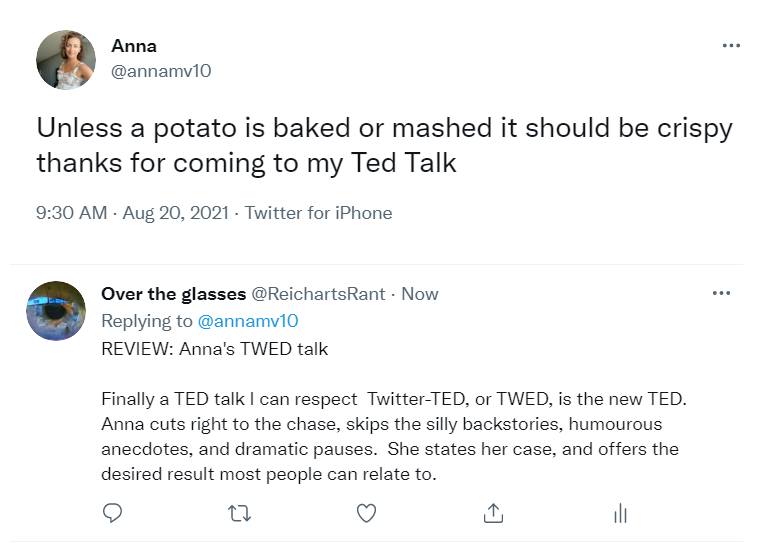Share the reply using the upload icon
The image size is (775, 549).
tap(493, 513)
